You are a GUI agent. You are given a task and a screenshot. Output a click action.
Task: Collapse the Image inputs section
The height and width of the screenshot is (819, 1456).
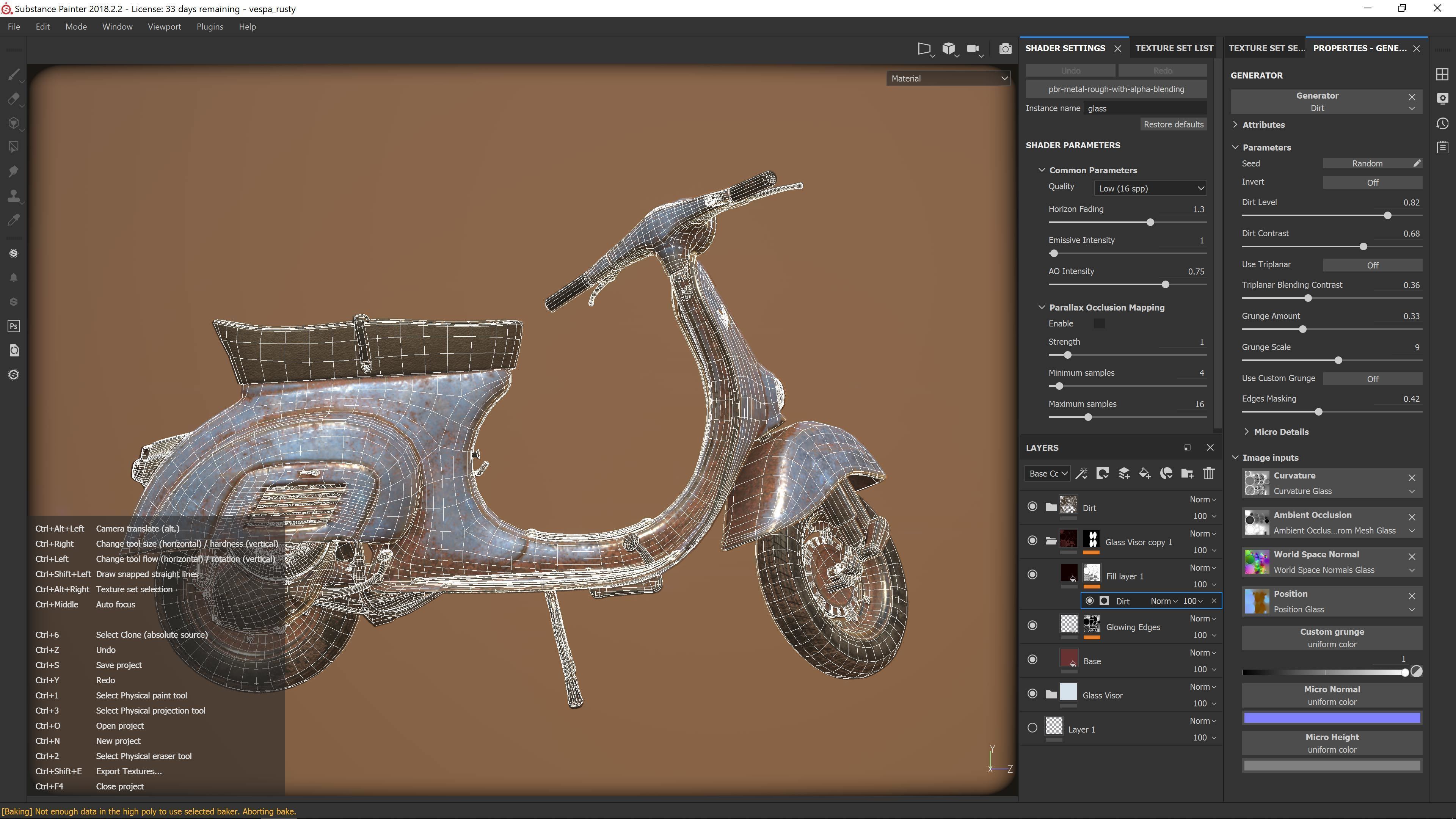coord(1235,458)
